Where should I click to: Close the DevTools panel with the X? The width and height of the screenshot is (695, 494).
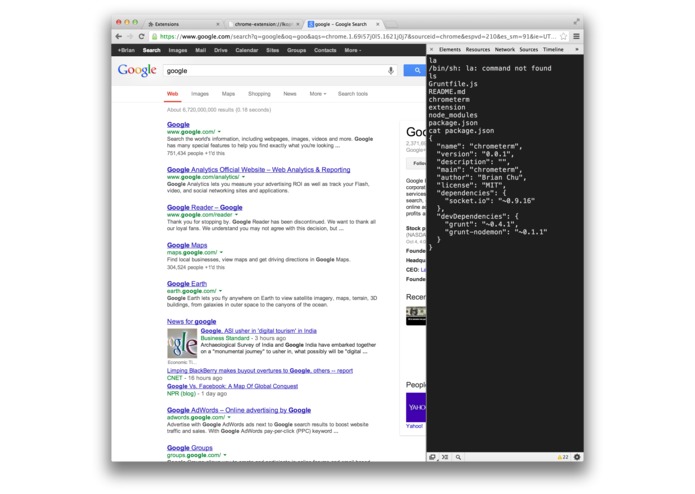431,50
